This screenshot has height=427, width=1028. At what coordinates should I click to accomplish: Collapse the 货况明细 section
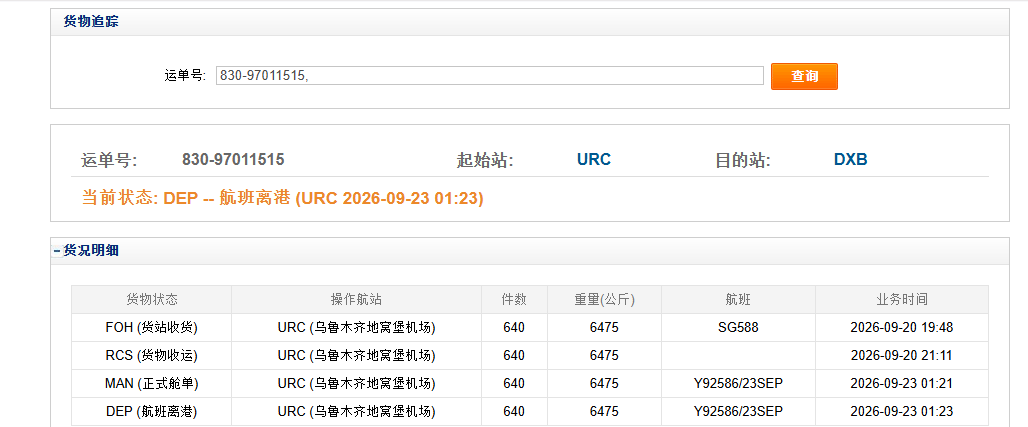(57, 250)
